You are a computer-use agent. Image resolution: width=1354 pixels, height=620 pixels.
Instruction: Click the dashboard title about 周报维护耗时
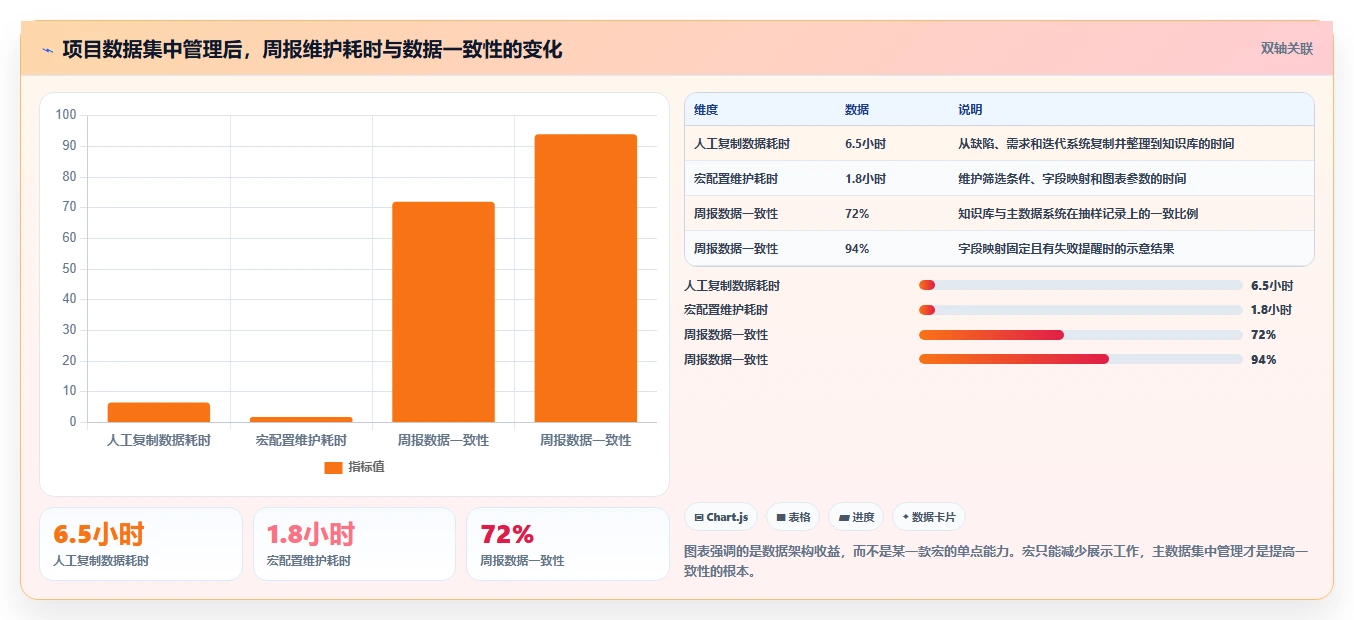[x=312, y=49]
